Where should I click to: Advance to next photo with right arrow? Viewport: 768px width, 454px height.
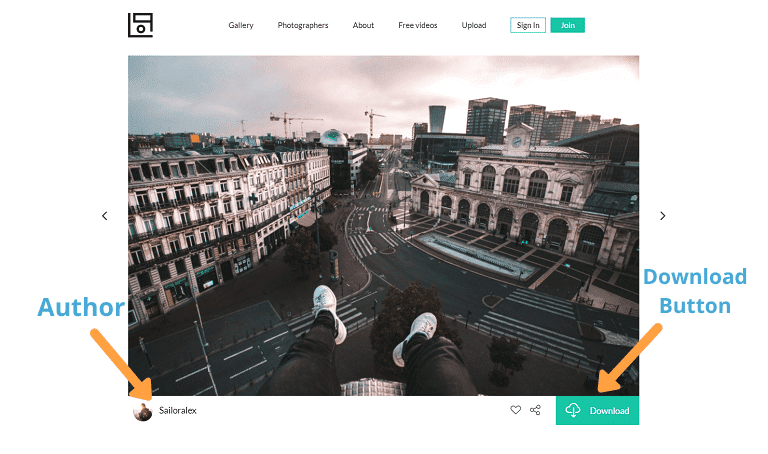pyautogui.click(x=662, y=215)
